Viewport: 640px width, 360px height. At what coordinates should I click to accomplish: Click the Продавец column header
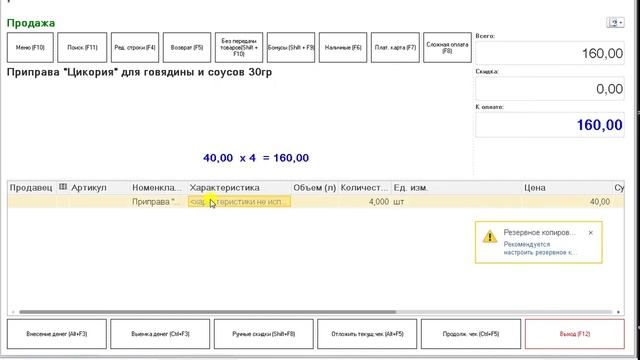31,188
